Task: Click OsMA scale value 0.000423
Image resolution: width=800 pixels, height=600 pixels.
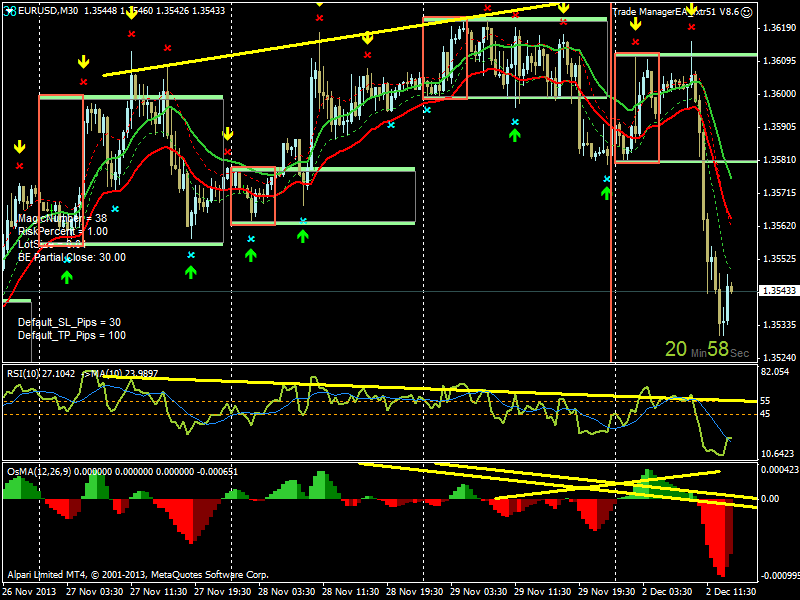Action: 780,470
